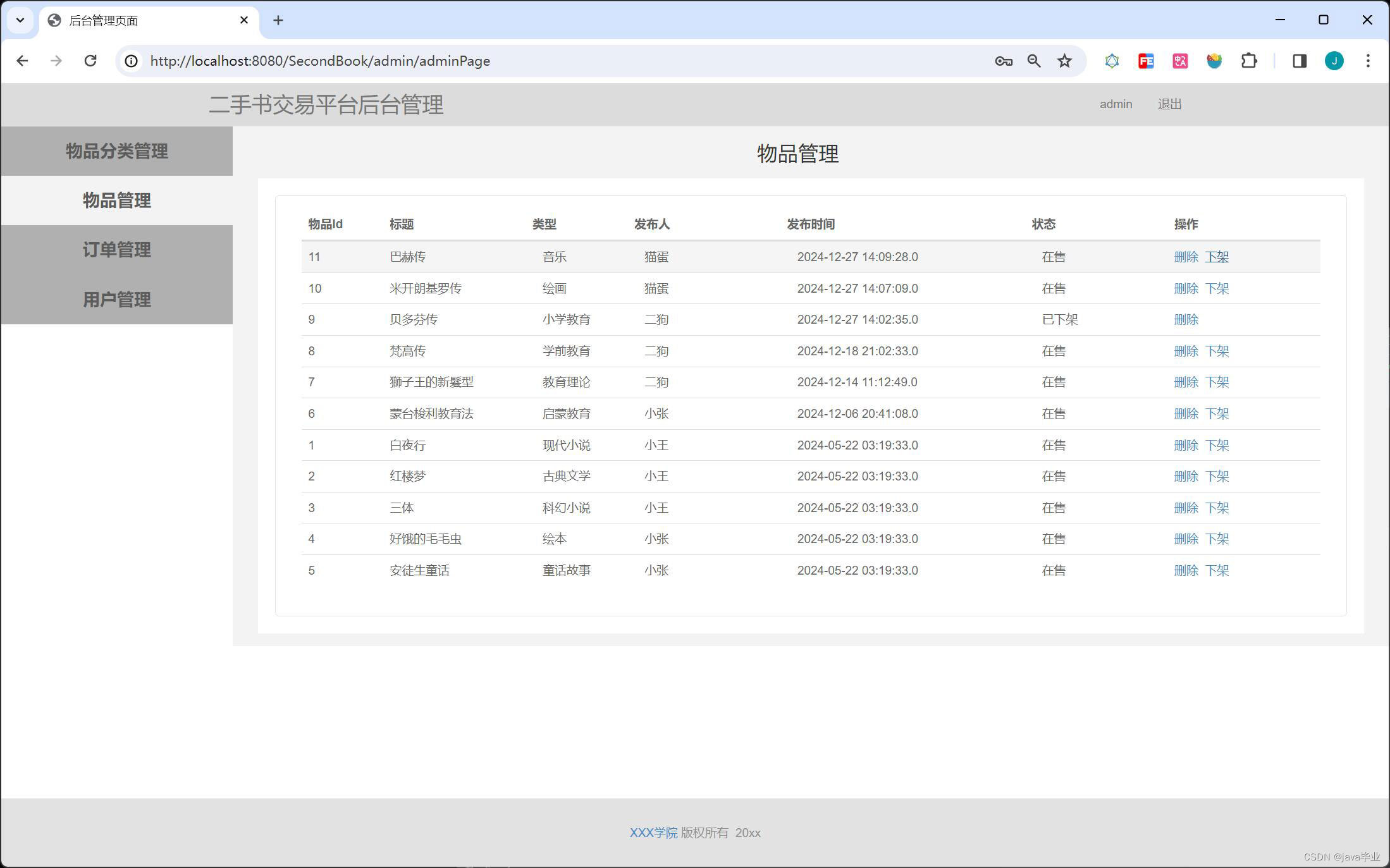Open 物品分类管理 in the sidebar
1390x868 pixels.
click(x=117, y=151)
